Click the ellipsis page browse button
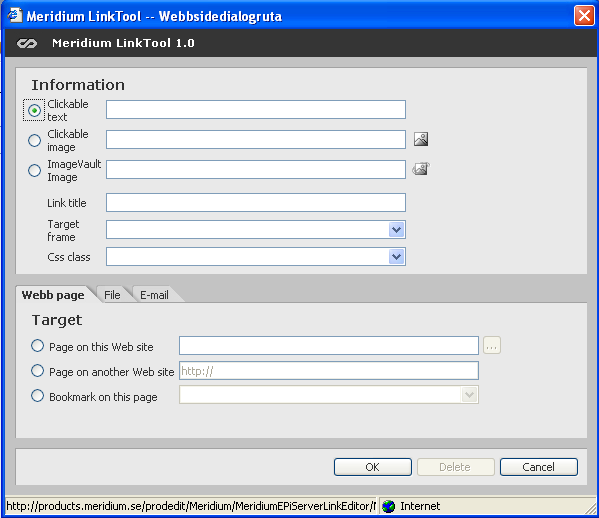The width and height of the screenshot is (599, 518). coord(492,345)
